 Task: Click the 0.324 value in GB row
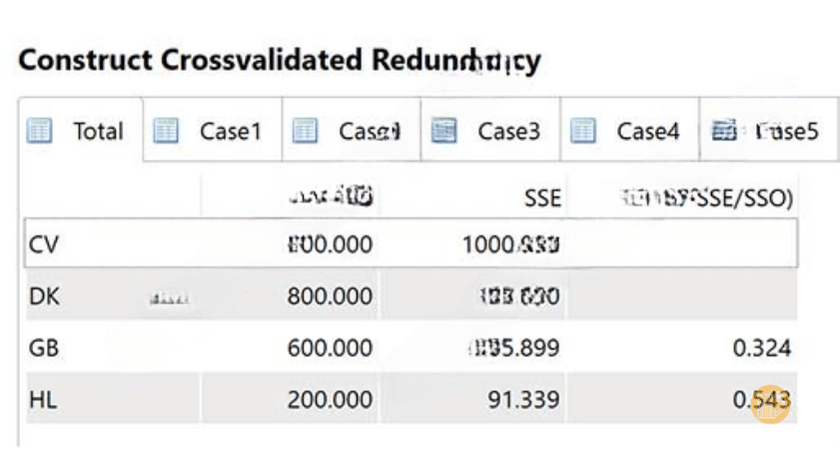(762, 348)
